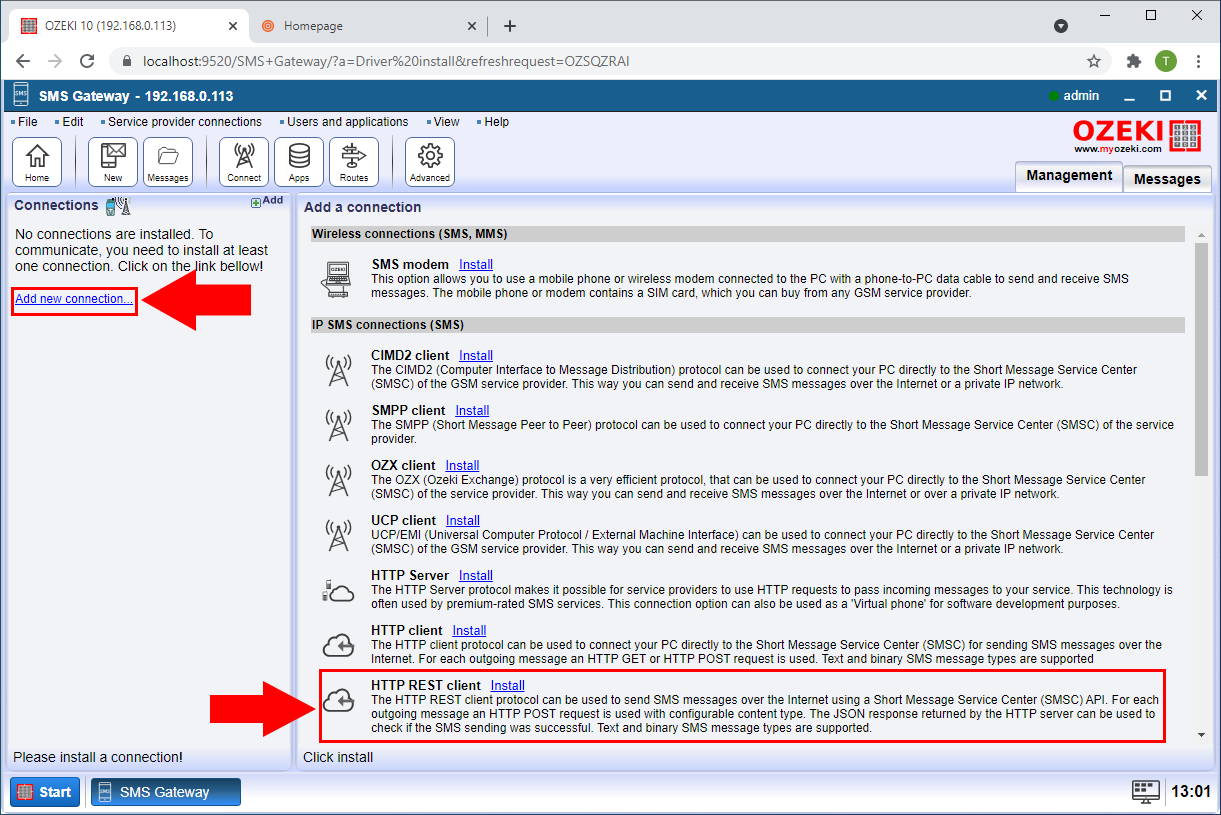This screenshot has height=815, width=1221.
Task: Click the green plus Add button in Connections
Action: 267,201
